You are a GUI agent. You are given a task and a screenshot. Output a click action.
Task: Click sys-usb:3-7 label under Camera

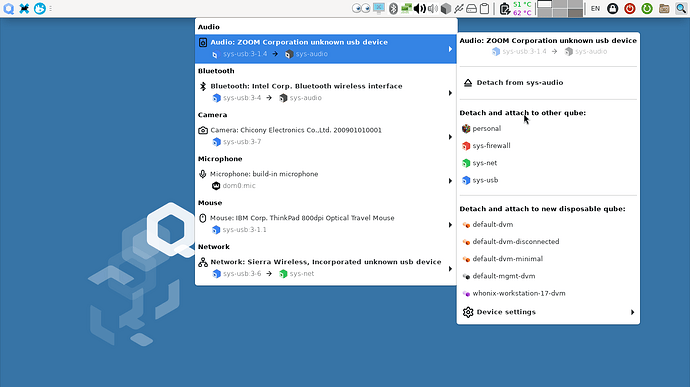coord(242,142)
